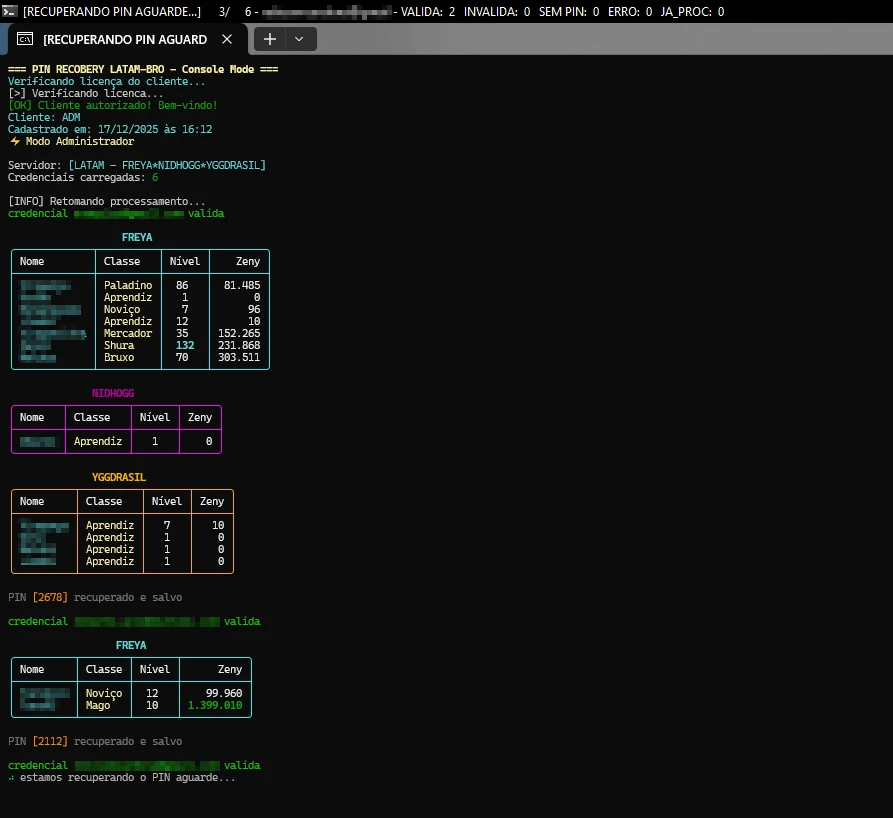Click the command prompt icon on the tab
The image size is (893, 818).
[x=24, y=39]
